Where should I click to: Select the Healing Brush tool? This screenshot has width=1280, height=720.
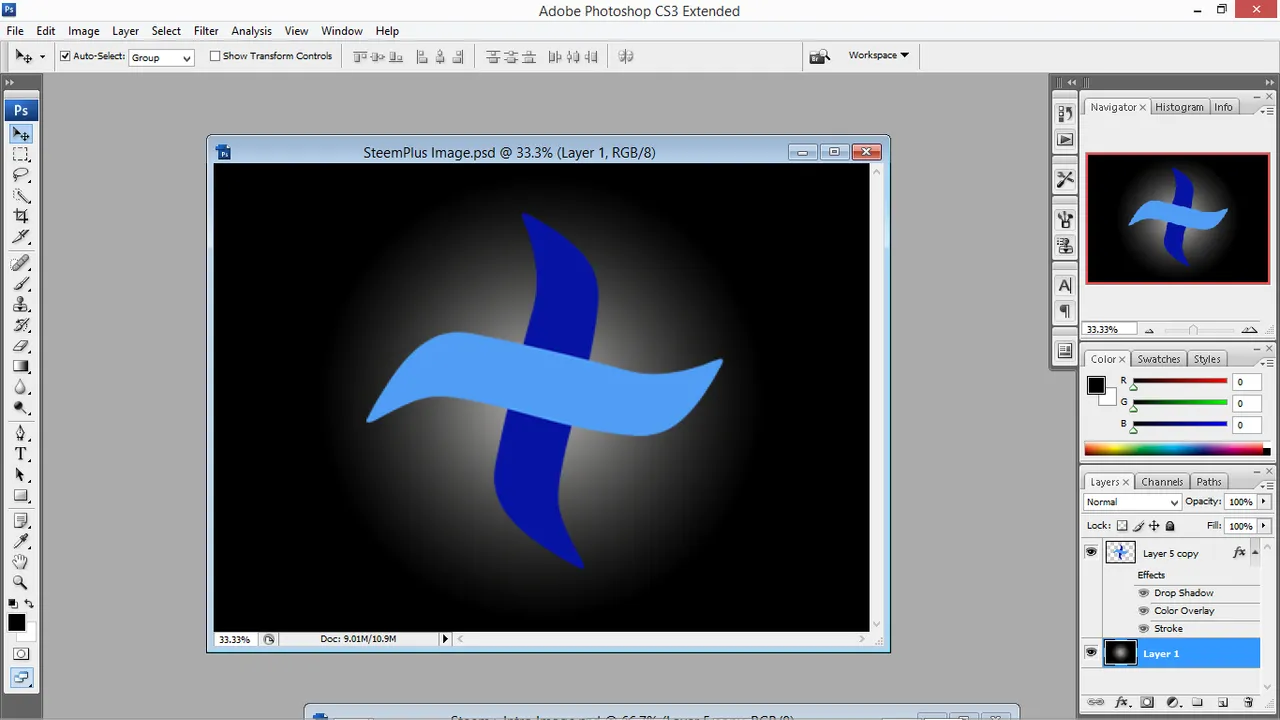pos(21,263)
